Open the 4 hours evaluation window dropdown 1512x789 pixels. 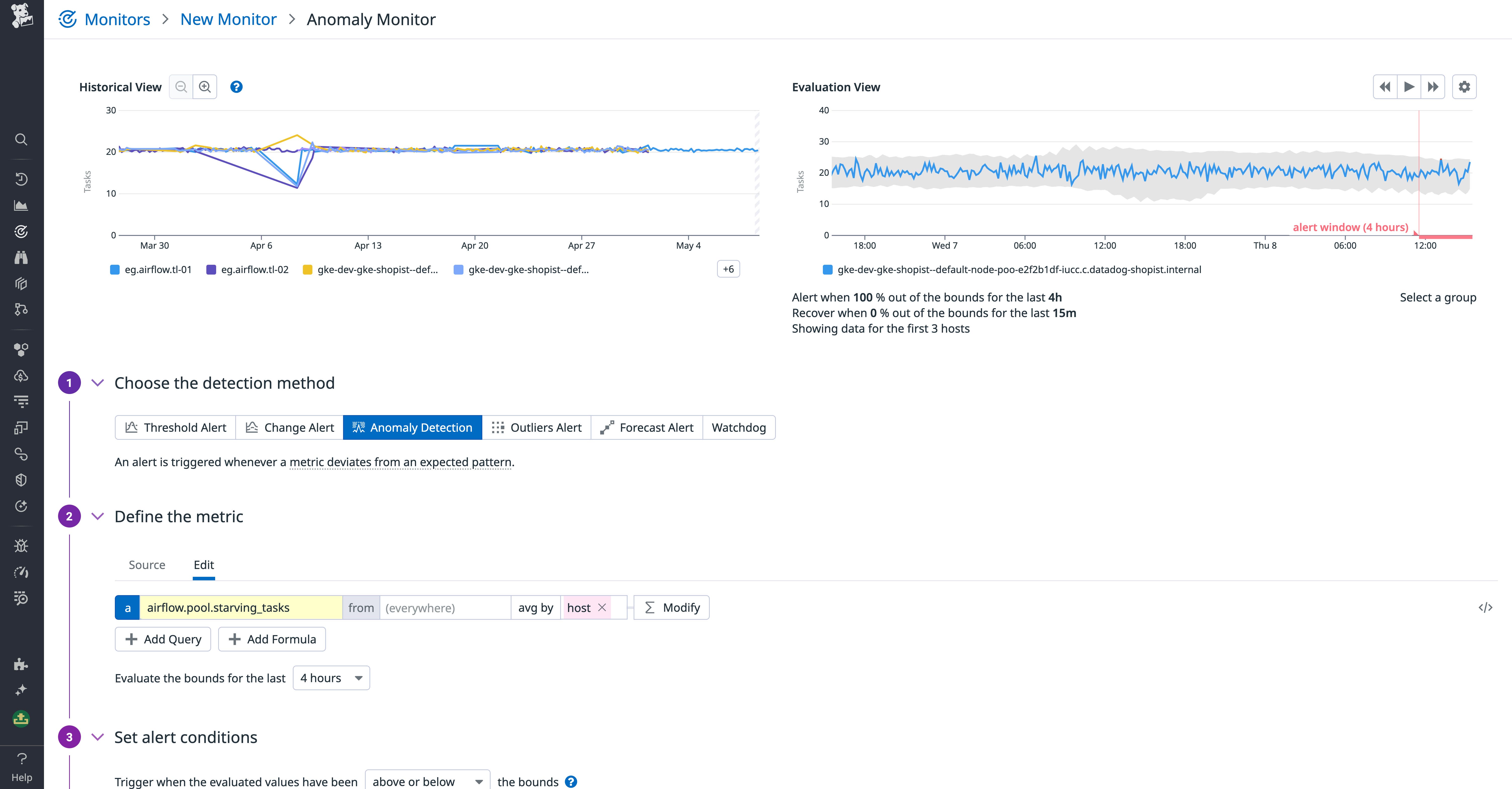(331, 678)
